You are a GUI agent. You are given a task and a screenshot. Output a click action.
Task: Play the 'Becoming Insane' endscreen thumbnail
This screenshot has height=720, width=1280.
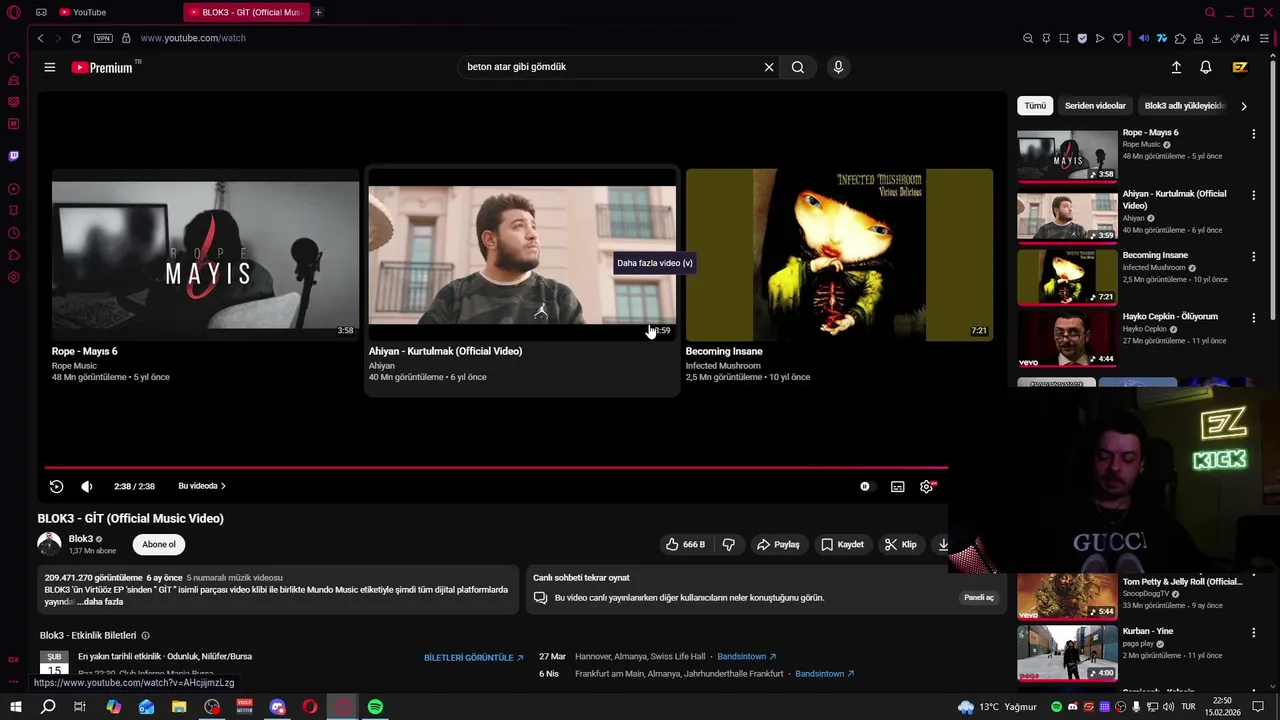click(x=839, y=255)
